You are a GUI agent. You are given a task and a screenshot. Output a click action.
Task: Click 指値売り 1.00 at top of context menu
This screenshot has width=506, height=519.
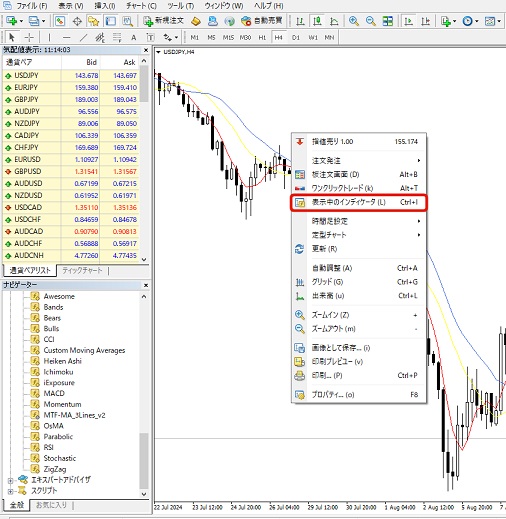point(359,142)
